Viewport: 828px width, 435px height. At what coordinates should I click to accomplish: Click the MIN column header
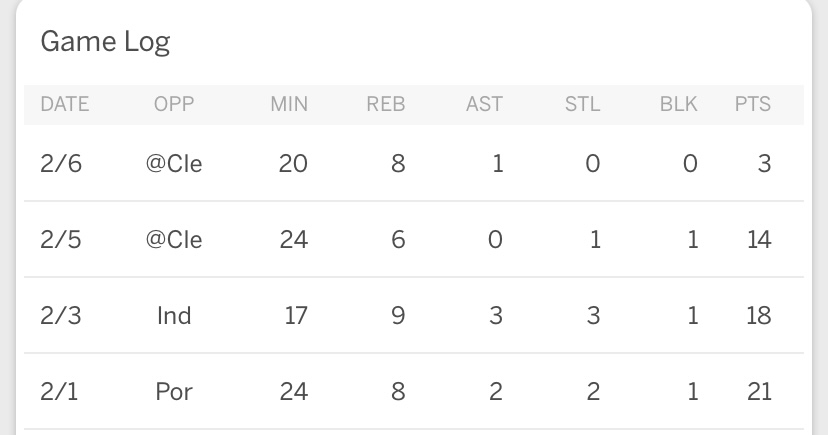tap(289, 104)
